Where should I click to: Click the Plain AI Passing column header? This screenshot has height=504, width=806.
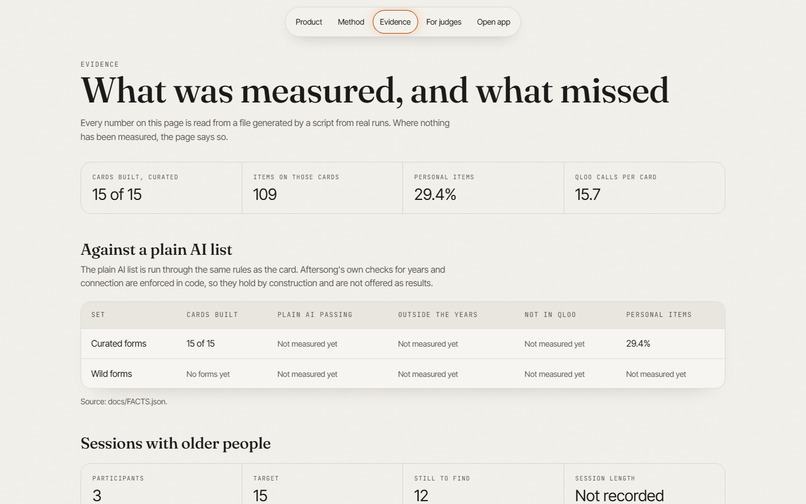coord(315,315)
